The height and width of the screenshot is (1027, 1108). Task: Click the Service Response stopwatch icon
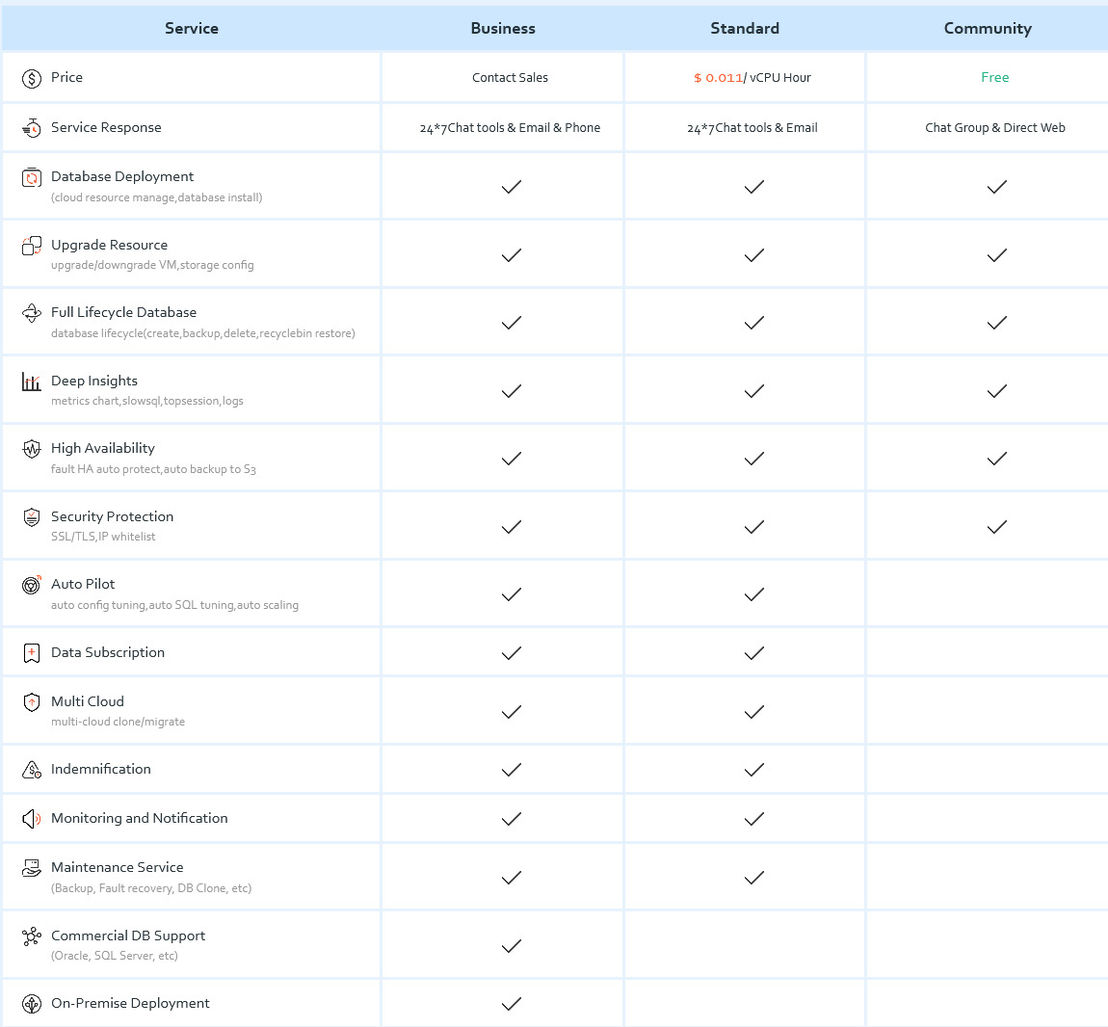31,128
